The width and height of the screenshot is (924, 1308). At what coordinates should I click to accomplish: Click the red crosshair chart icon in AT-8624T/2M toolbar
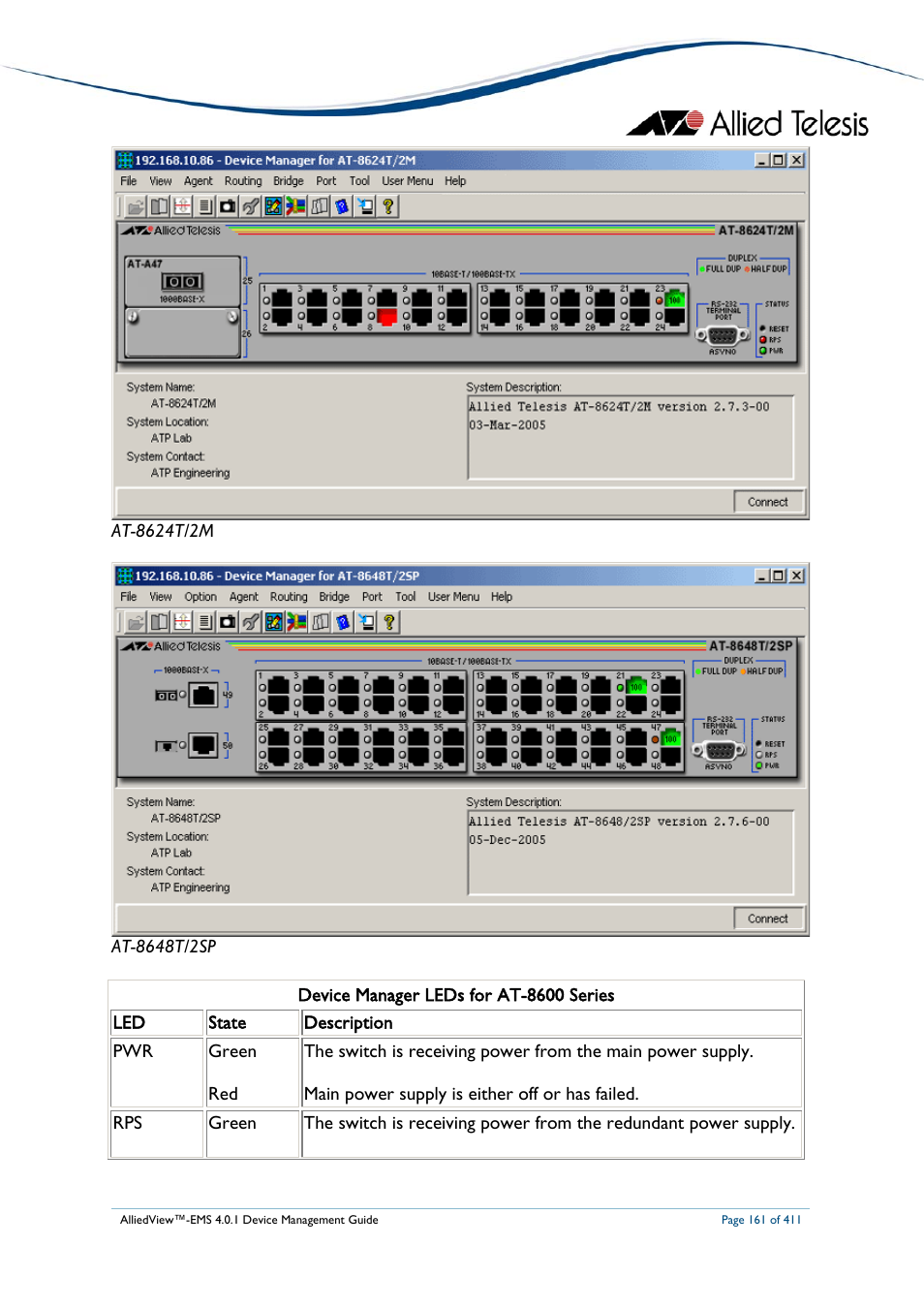tap(182, 206)
